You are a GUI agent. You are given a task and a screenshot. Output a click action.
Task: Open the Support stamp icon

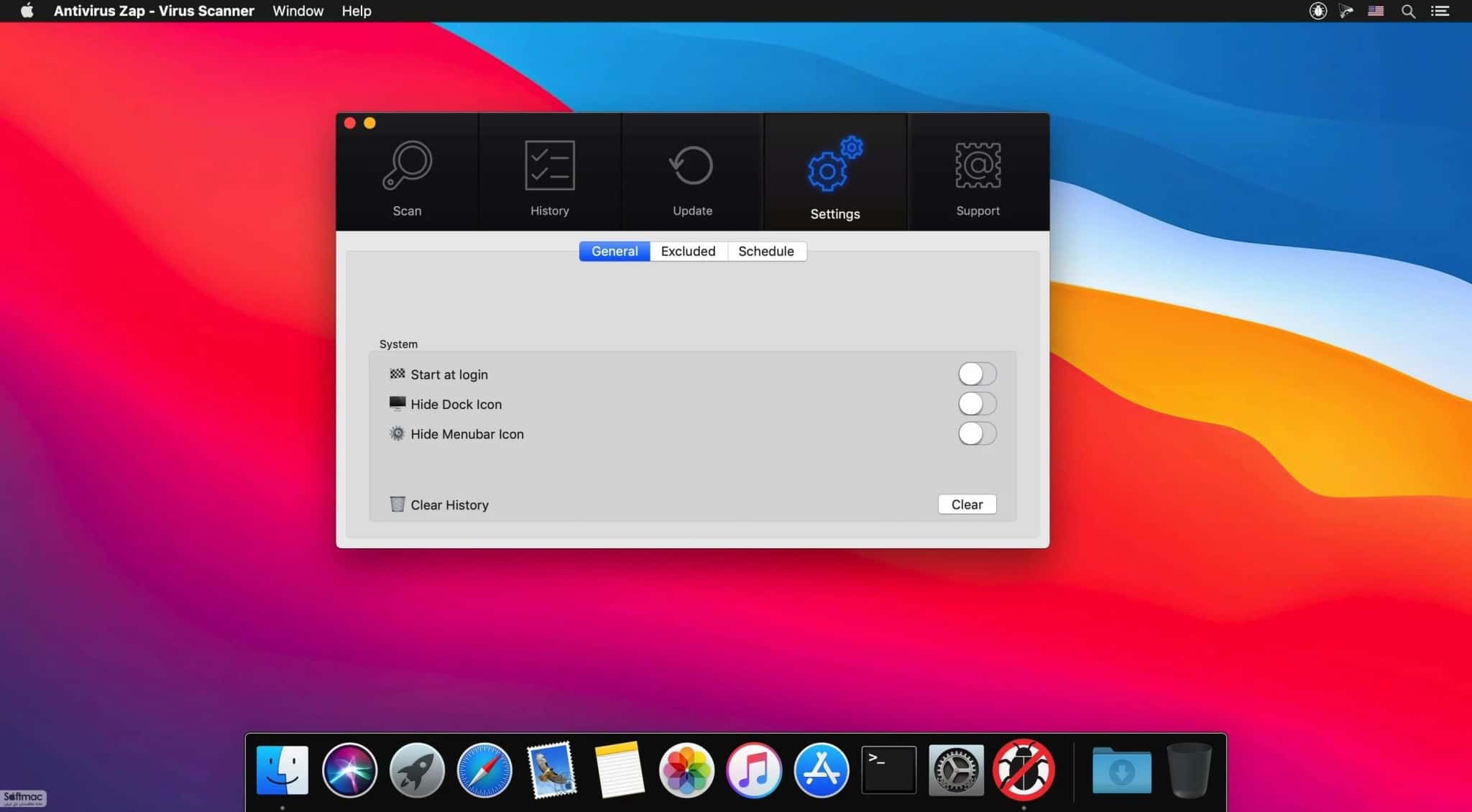point(977,165)
